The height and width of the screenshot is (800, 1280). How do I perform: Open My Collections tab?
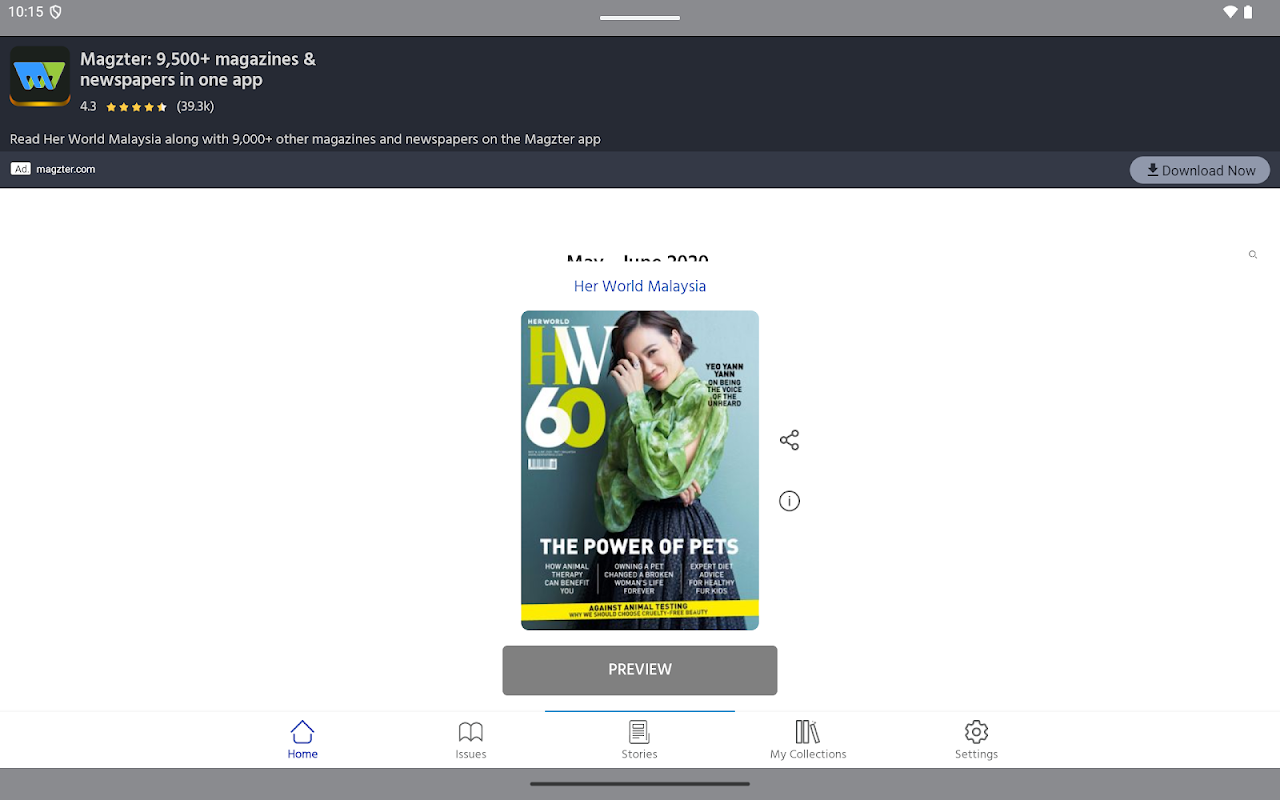[x=808, y=740]
